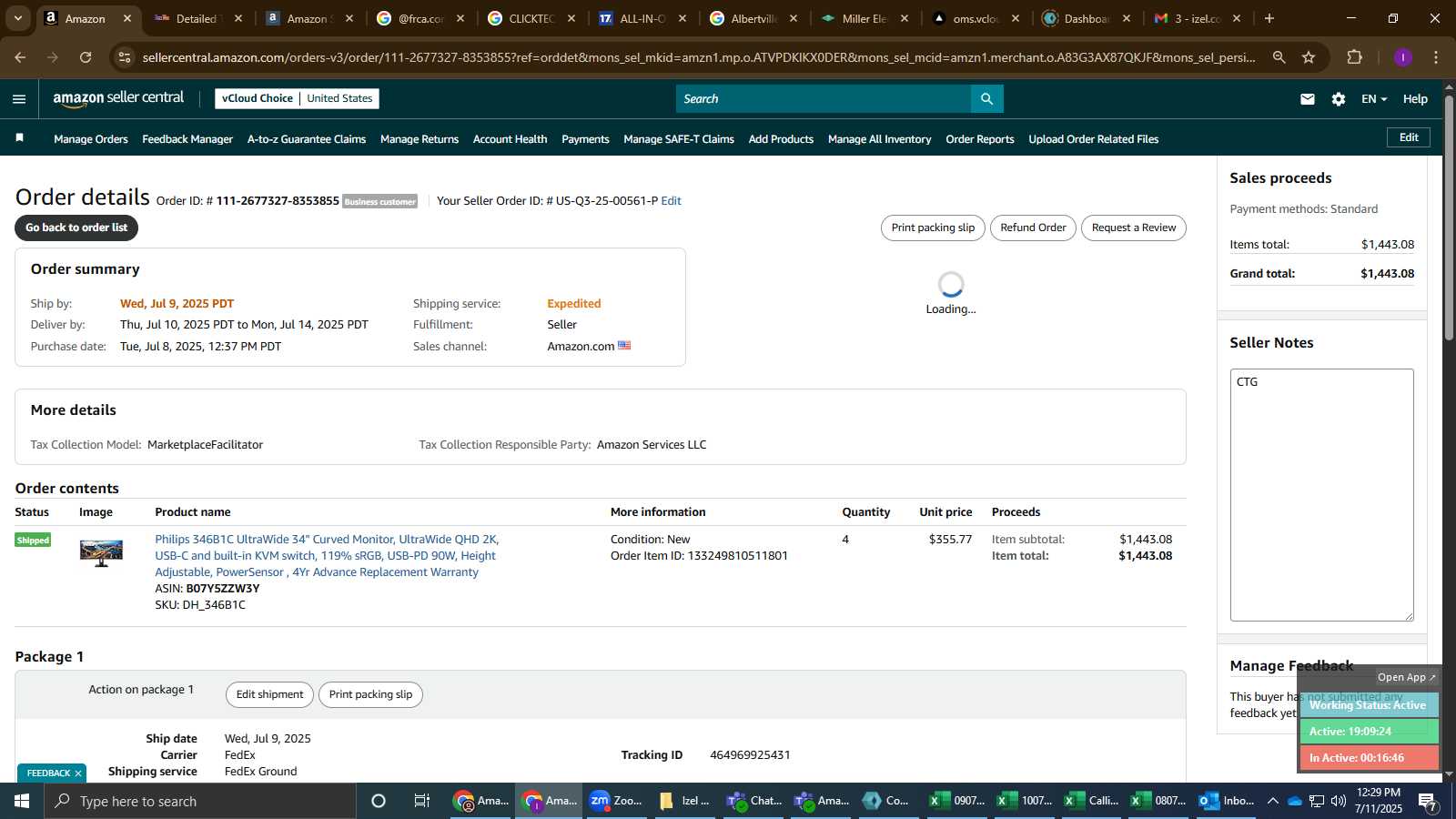Open the Chrome profile avatar
Screen dimensions: 1456x819
[x=1403, y=57]
